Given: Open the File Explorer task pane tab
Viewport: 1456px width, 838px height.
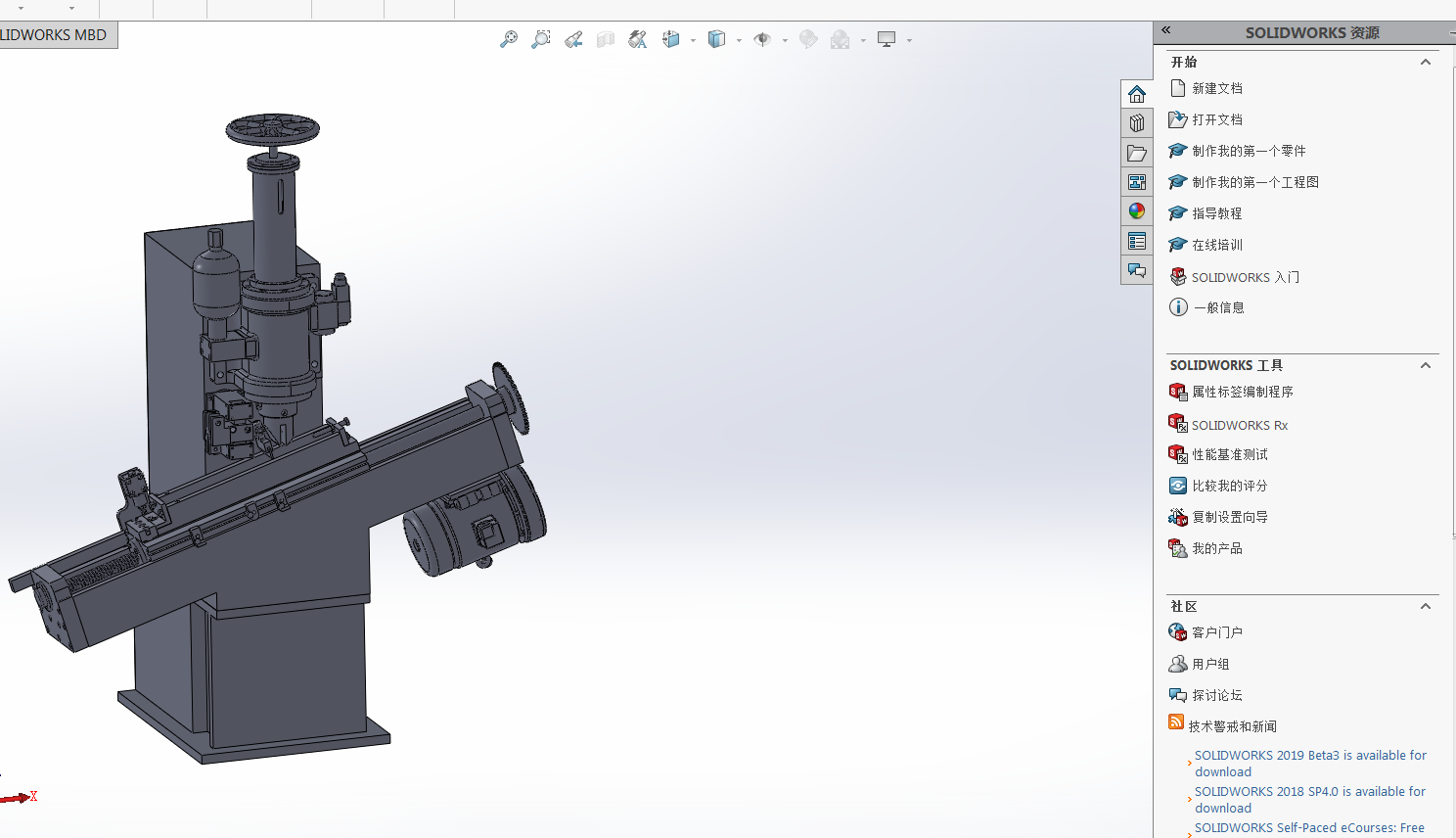Looking at the screenshot, I should (x=1136, y=153).
